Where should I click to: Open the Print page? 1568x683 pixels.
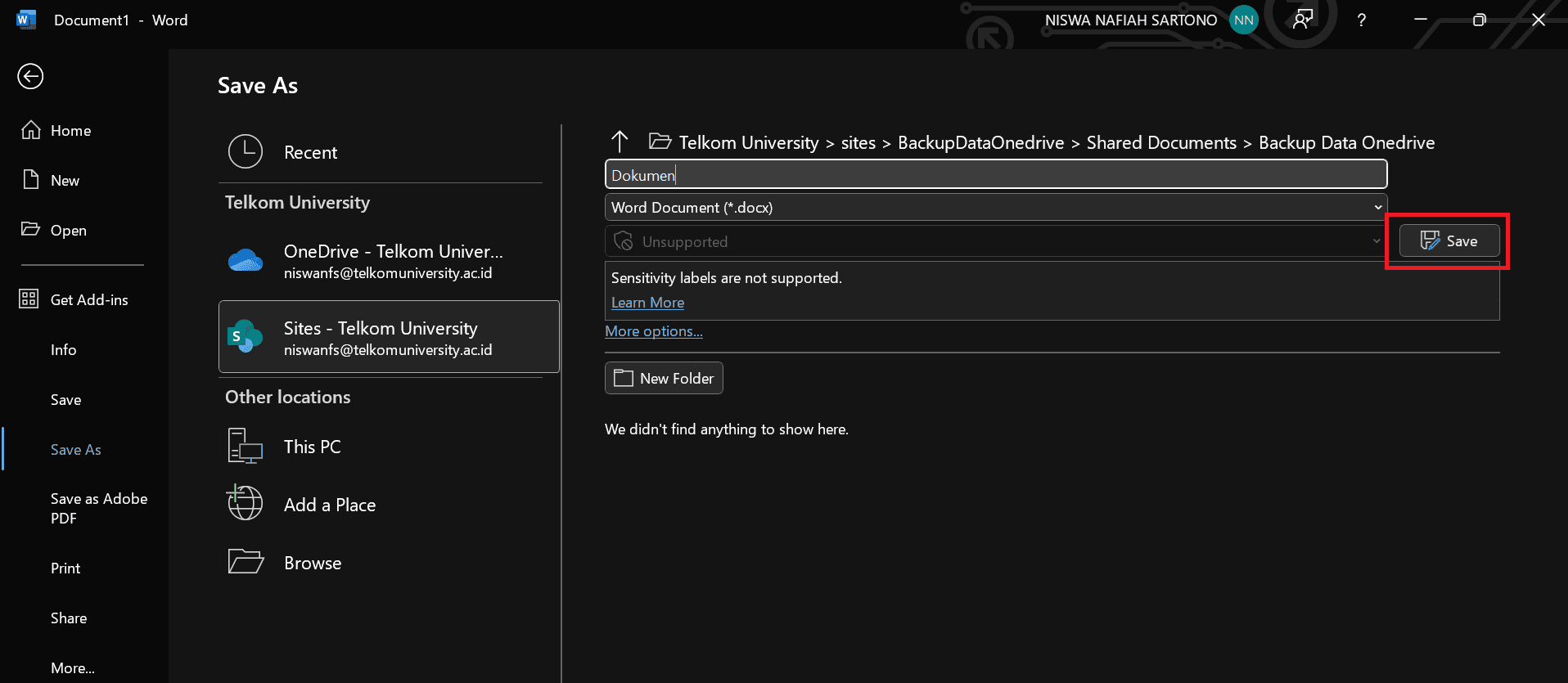65,568
